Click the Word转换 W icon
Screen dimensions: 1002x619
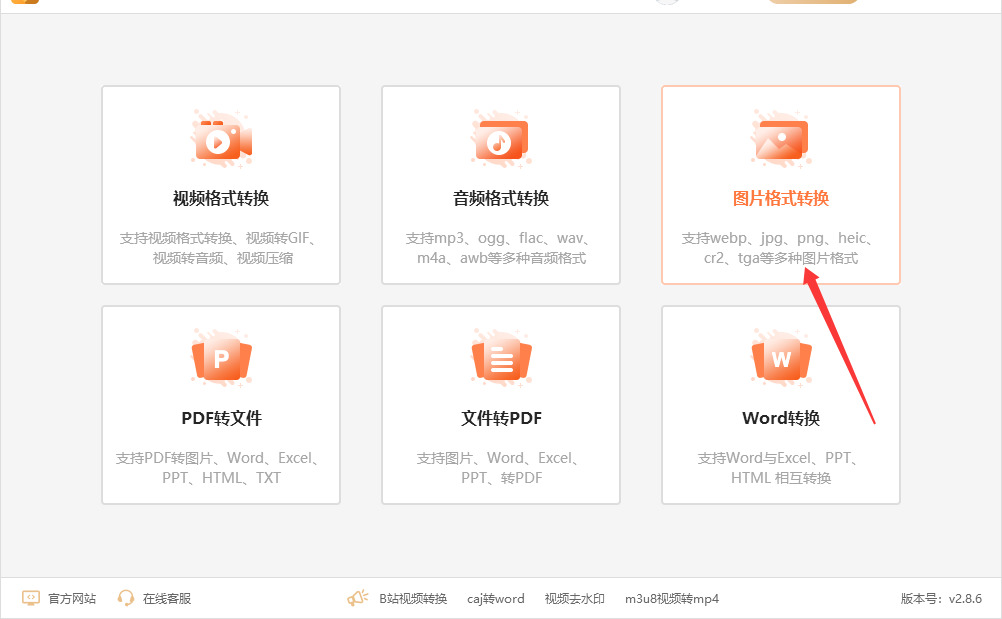(781, 359)
